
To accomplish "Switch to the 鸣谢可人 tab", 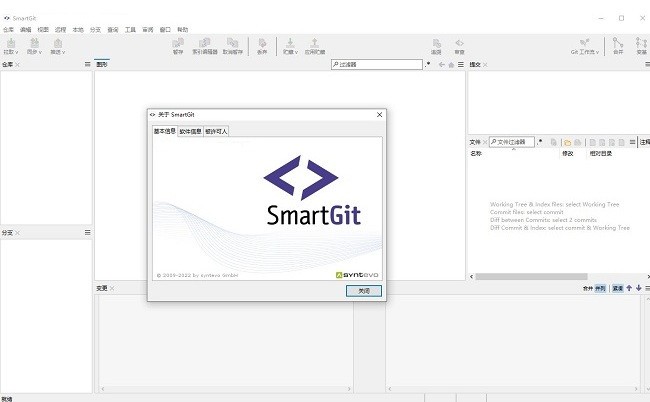I will 217,131.
